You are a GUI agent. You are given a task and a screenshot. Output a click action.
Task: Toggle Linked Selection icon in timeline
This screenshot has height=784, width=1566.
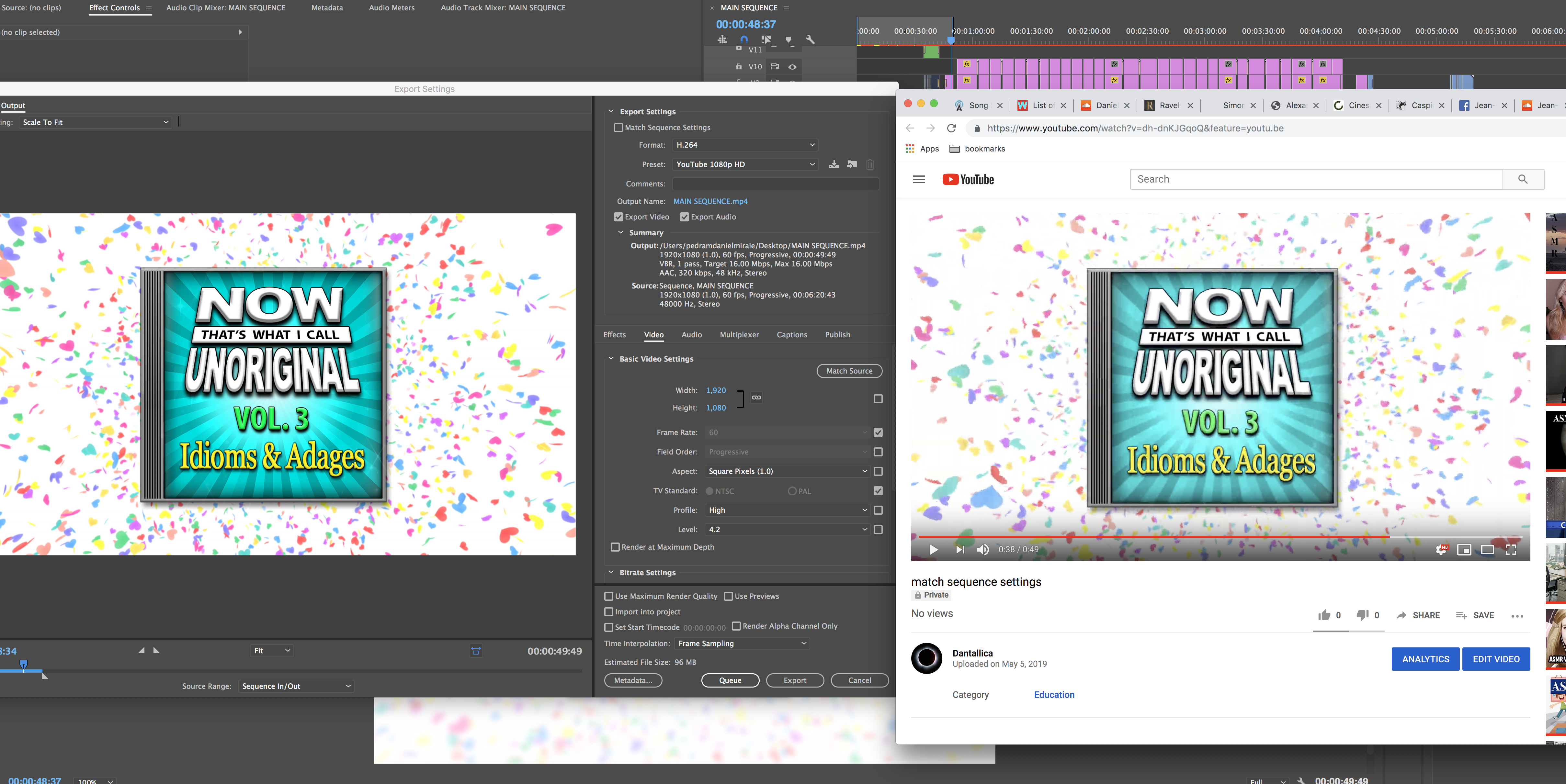766,39
